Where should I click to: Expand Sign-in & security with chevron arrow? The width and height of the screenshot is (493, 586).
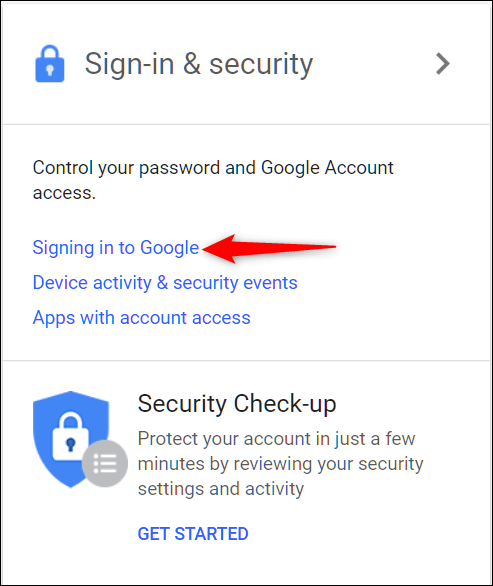click(x=443, y=64)
